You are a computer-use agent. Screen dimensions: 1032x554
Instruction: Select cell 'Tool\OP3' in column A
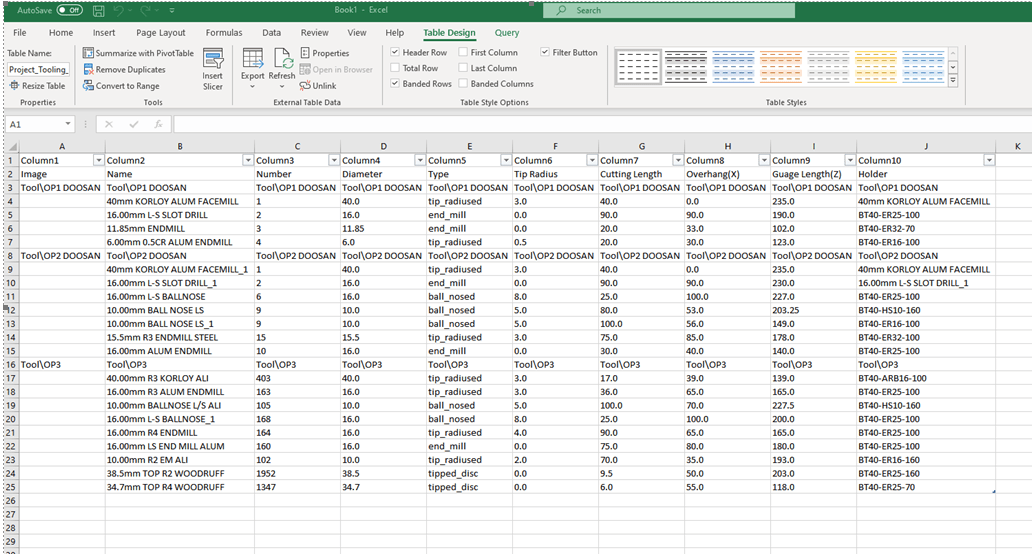62,365
